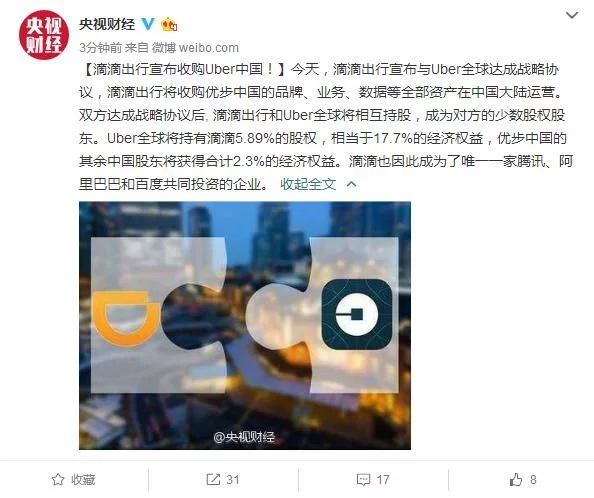594x498 pixels.
Task: Click the membership crown badge icon
Action: coord(169,25)
